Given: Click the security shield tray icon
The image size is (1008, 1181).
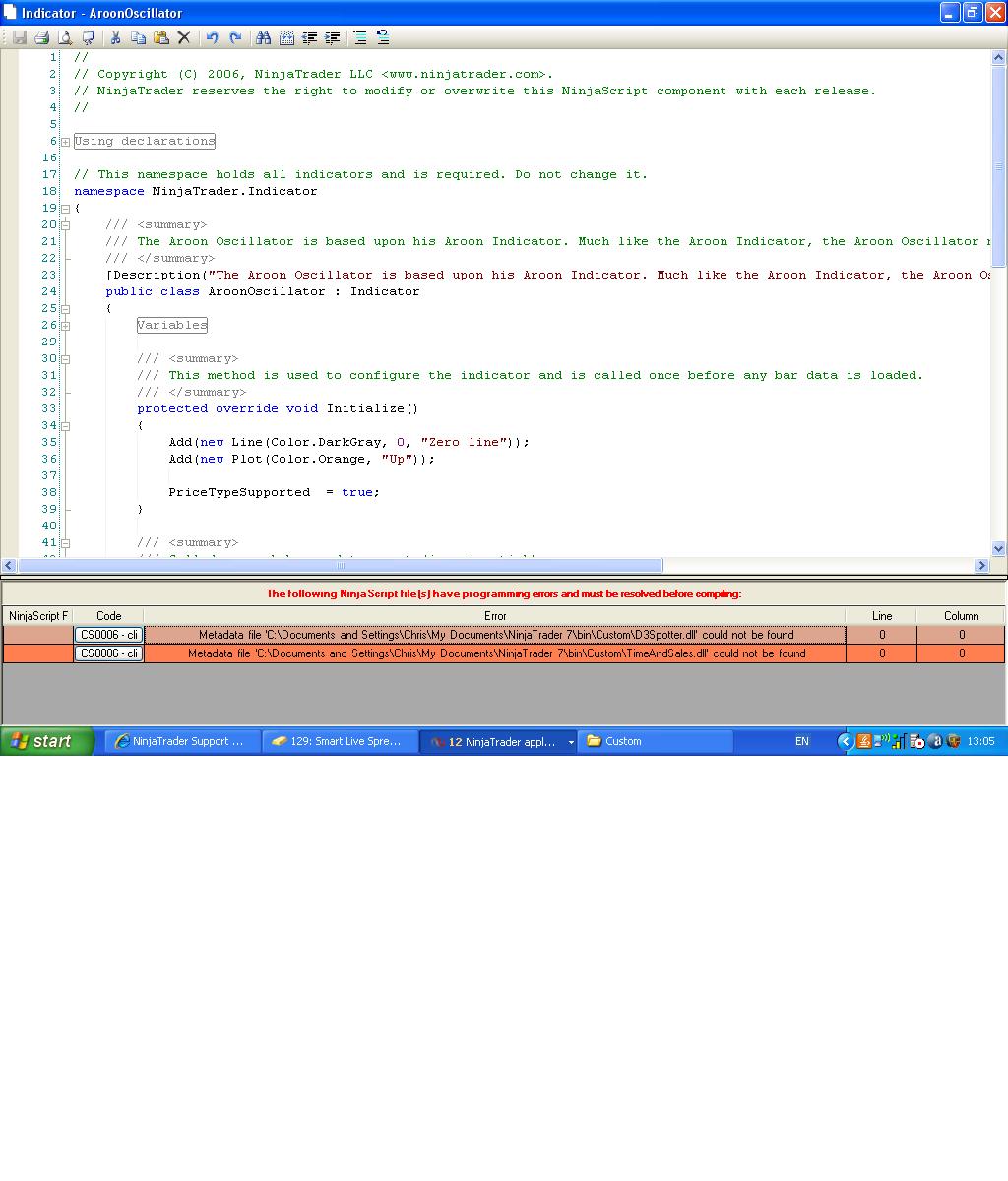Looking at the screenshot, I should [953, 741].
